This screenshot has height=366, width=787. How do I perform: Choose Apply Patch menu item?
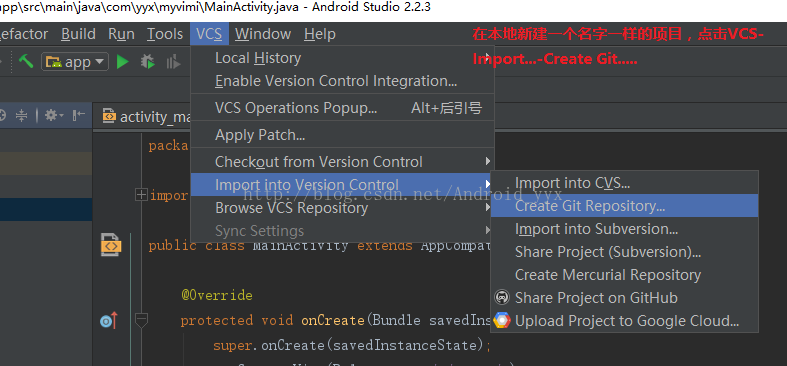point(342,135)
